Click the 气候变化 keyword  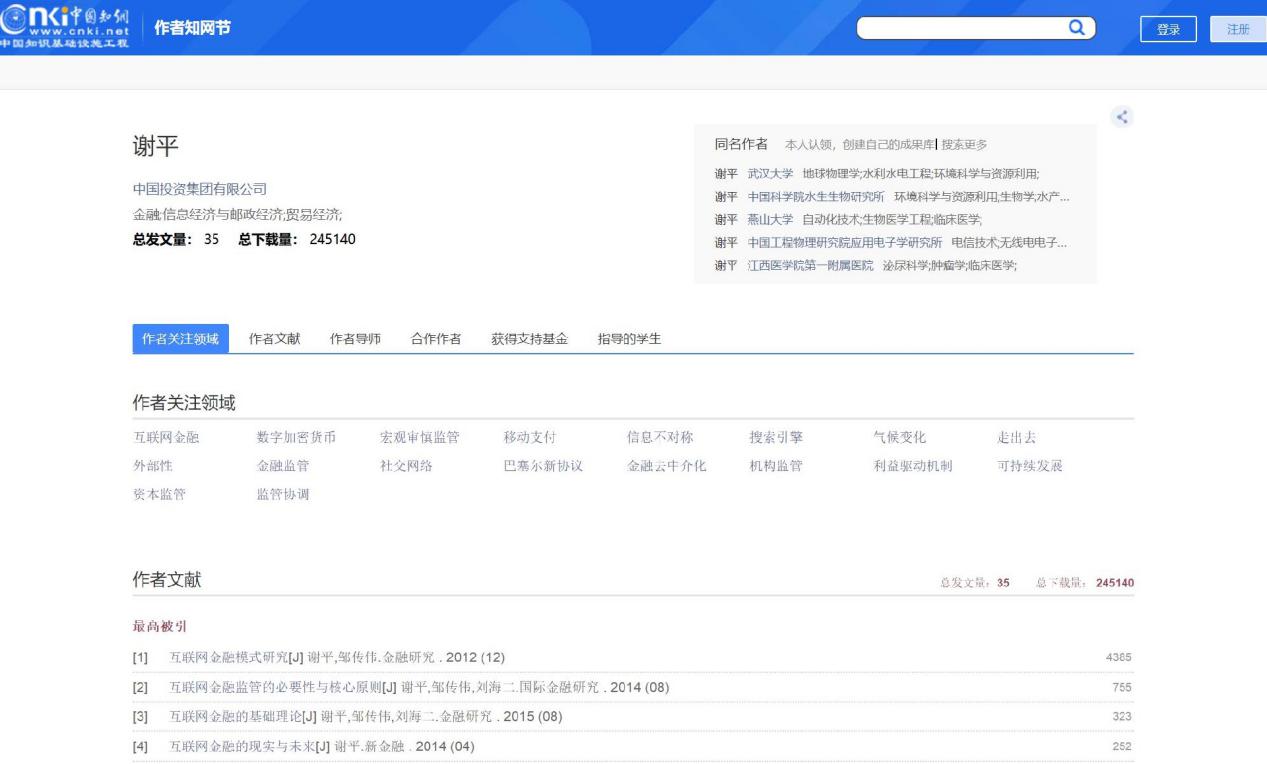[x=900, y=437]
